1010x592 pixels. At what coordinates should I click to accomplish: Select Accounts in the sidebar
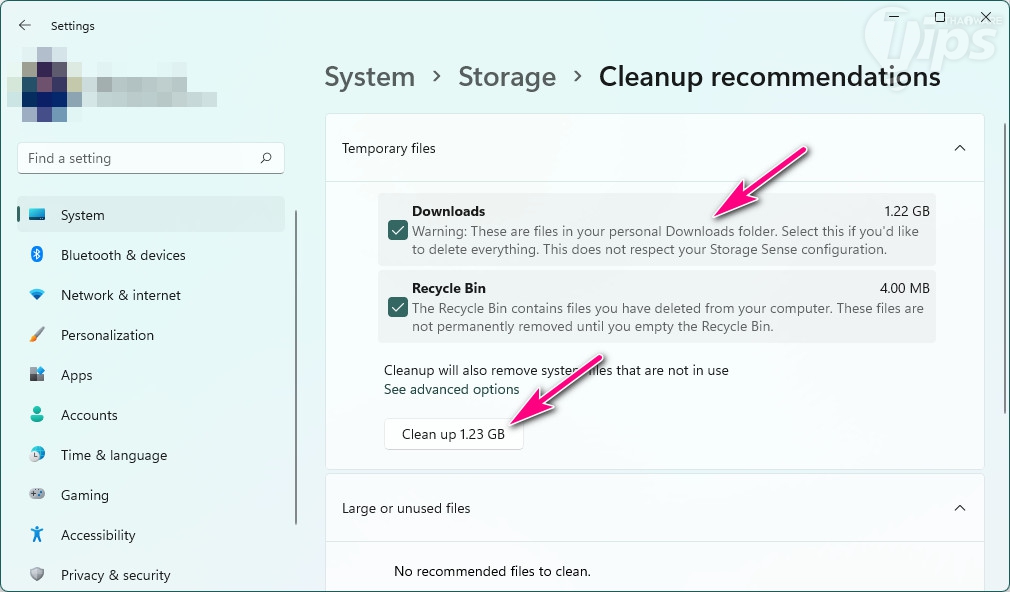coord(151,414)
